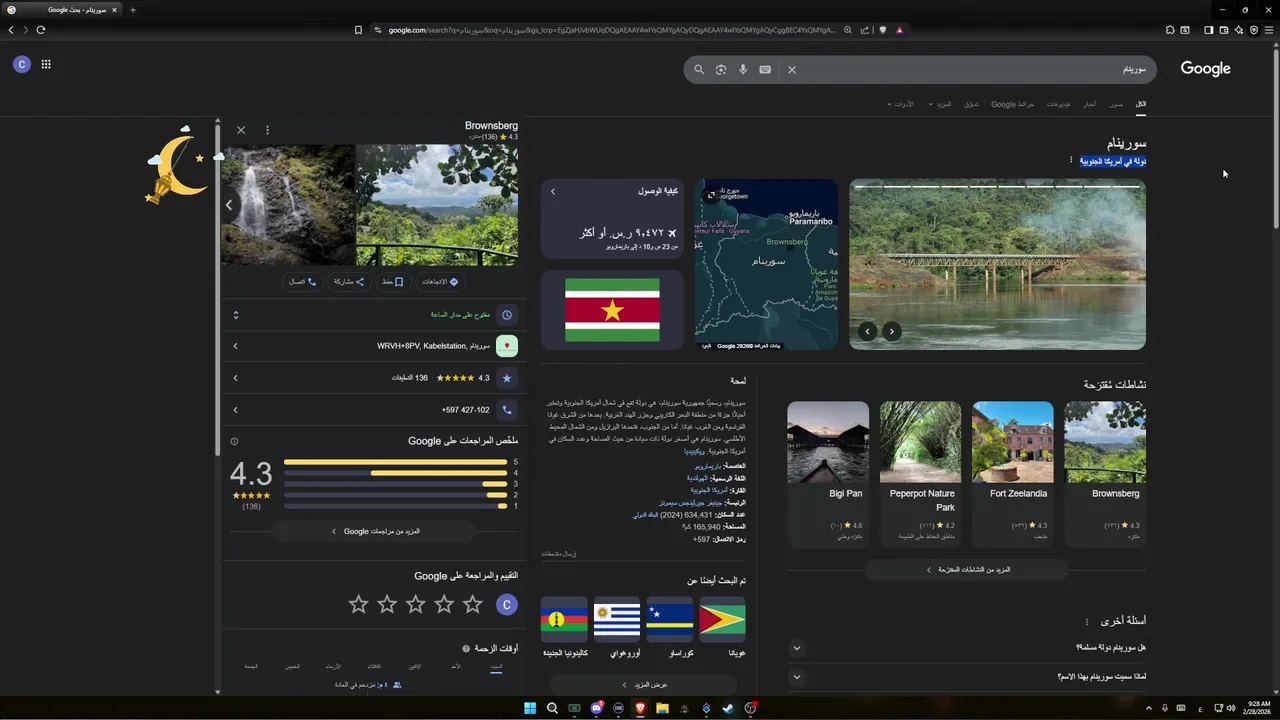Open the Suriname flag image card
This screenshot has height=720, width=1280.
pyautogui.click(x=612, y=310)
